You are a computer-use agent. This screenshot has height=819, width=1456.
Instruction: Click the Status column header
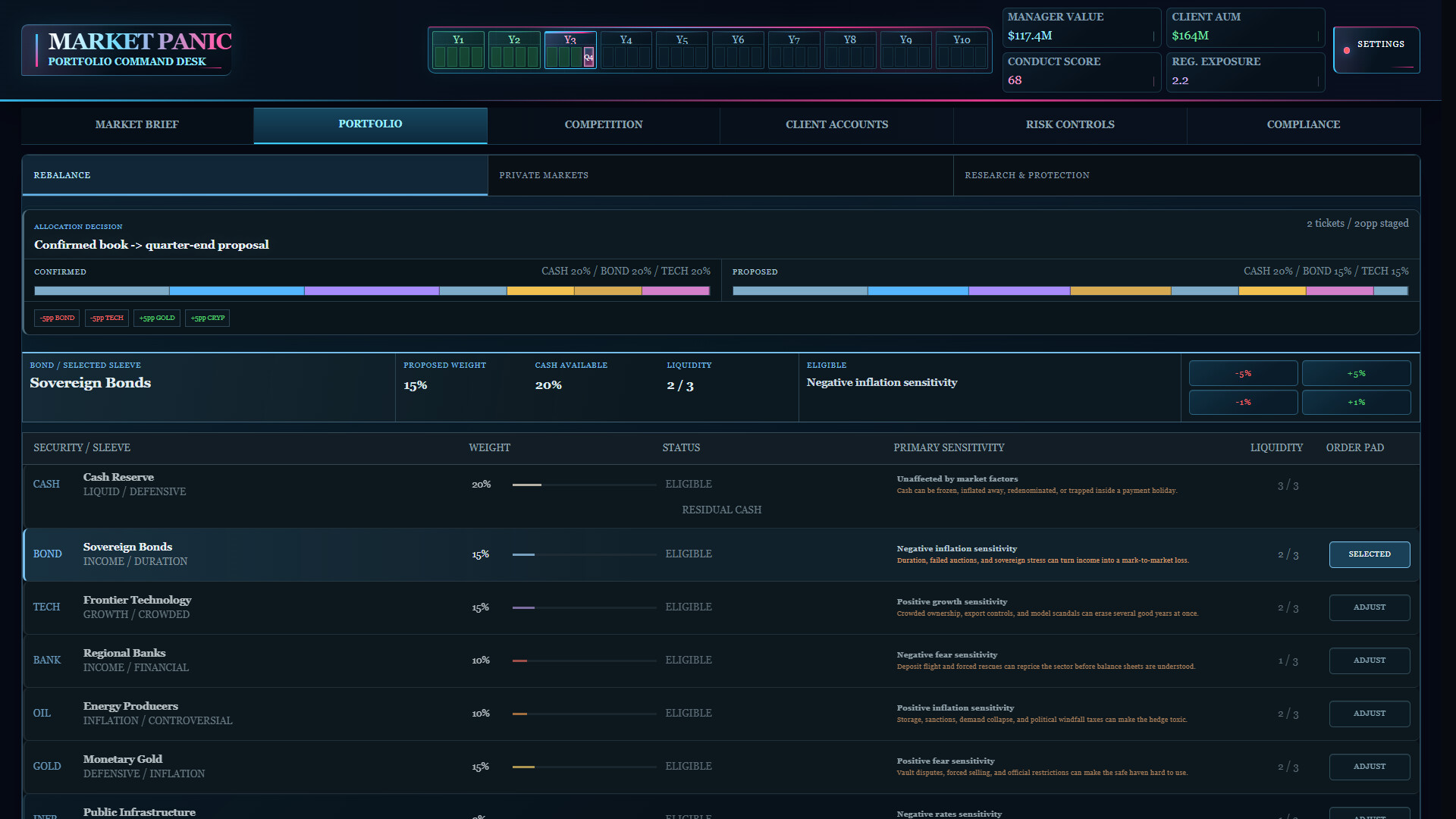click(x=681, y=448)
